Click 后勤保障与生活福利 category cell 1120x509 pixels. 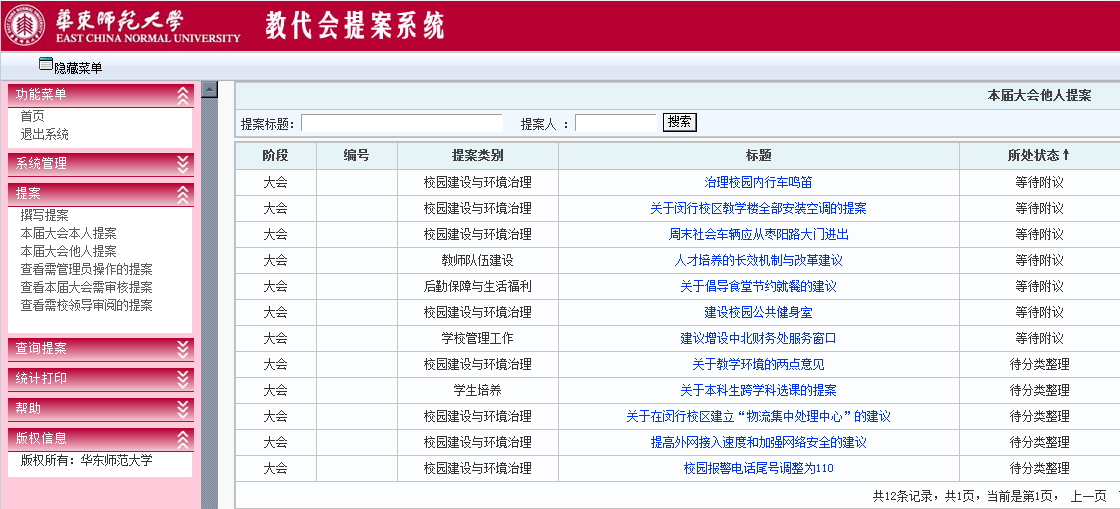coord(477,286)
